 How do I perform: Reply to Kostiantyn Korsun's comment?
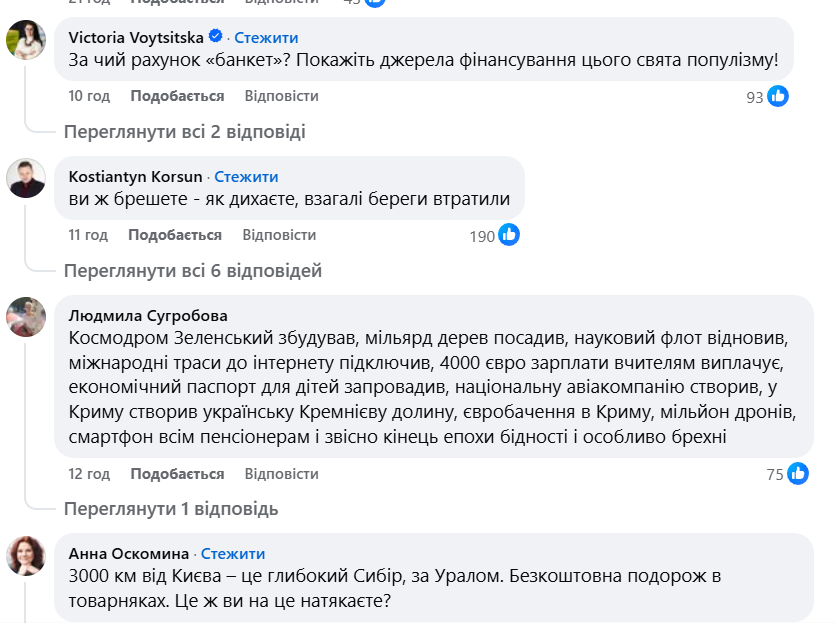[x=279, y=235]
